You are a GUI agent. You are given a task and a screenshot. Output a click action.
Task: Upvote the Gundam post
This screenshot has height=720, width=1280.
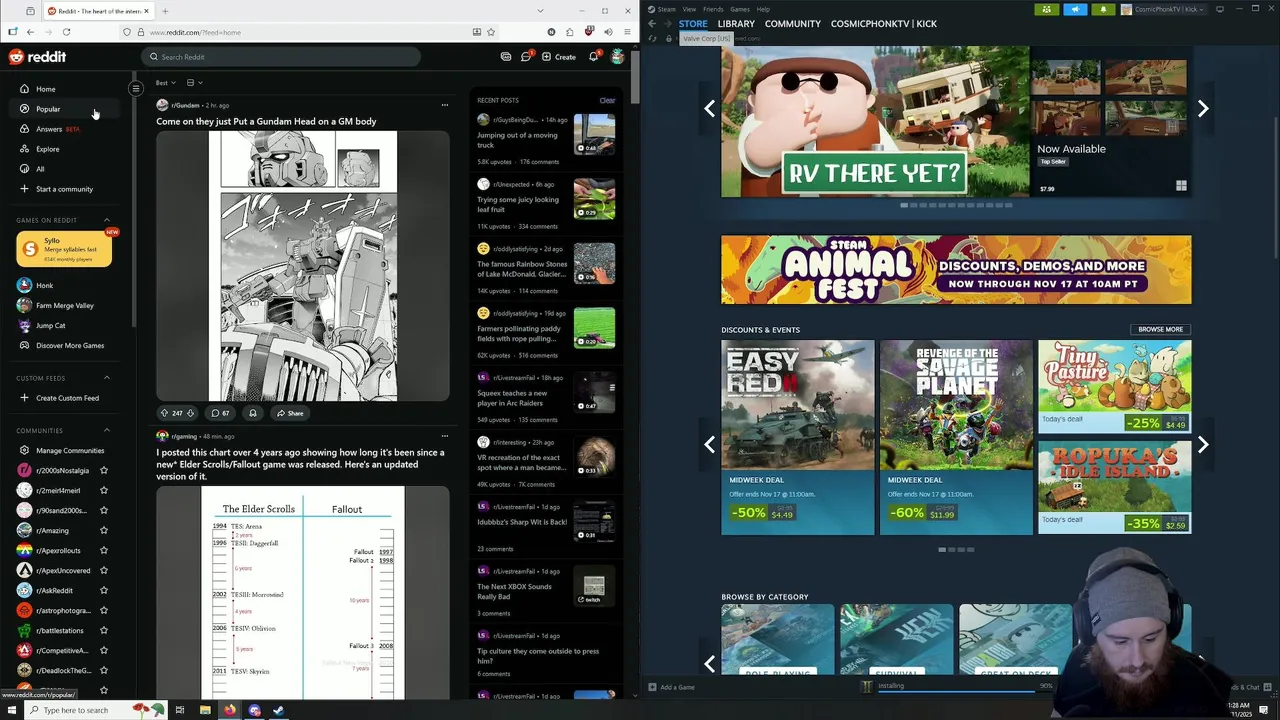(x=165, y=413)
